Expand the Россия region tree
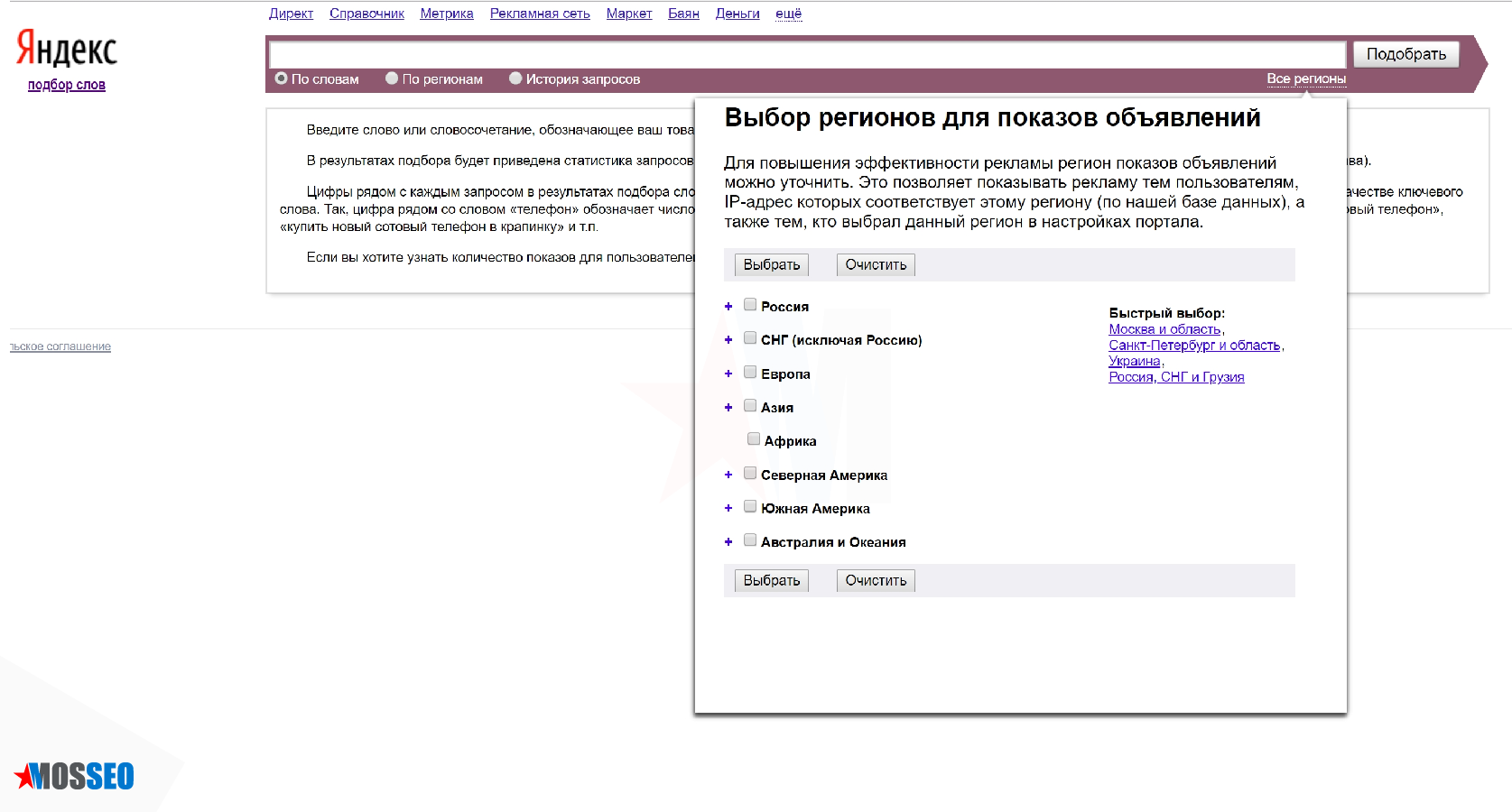 728,307
